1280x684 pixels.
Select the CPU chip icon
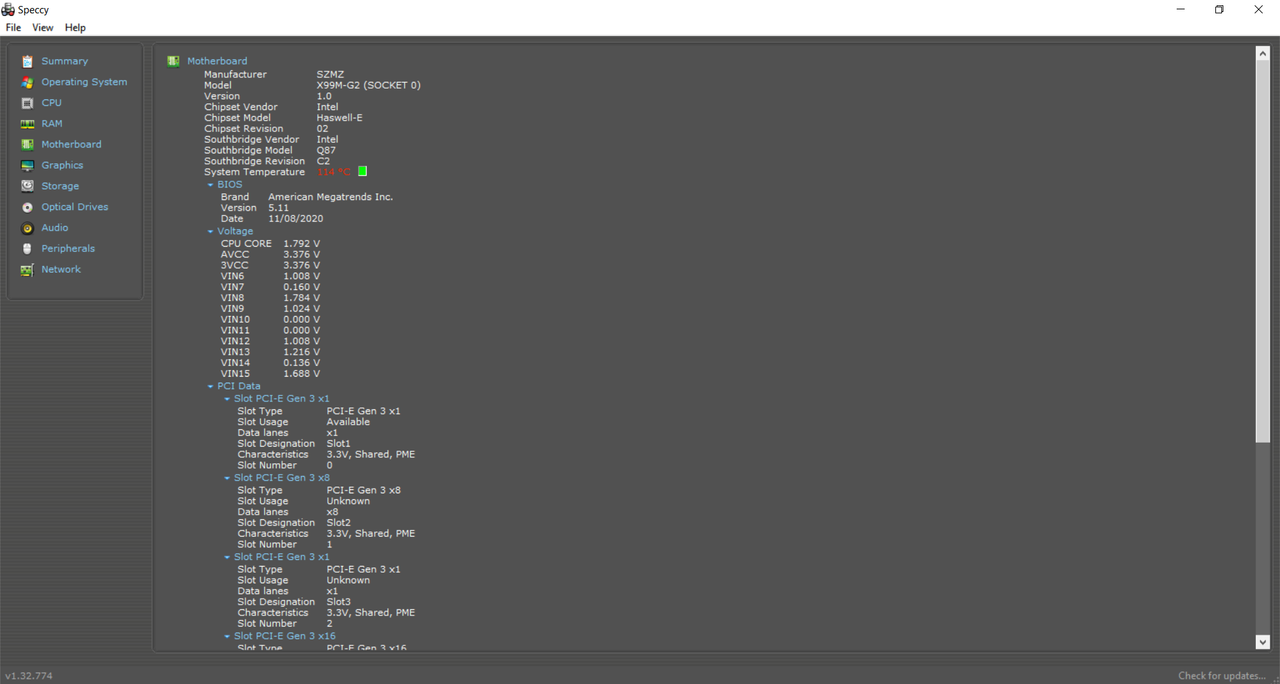27,103
